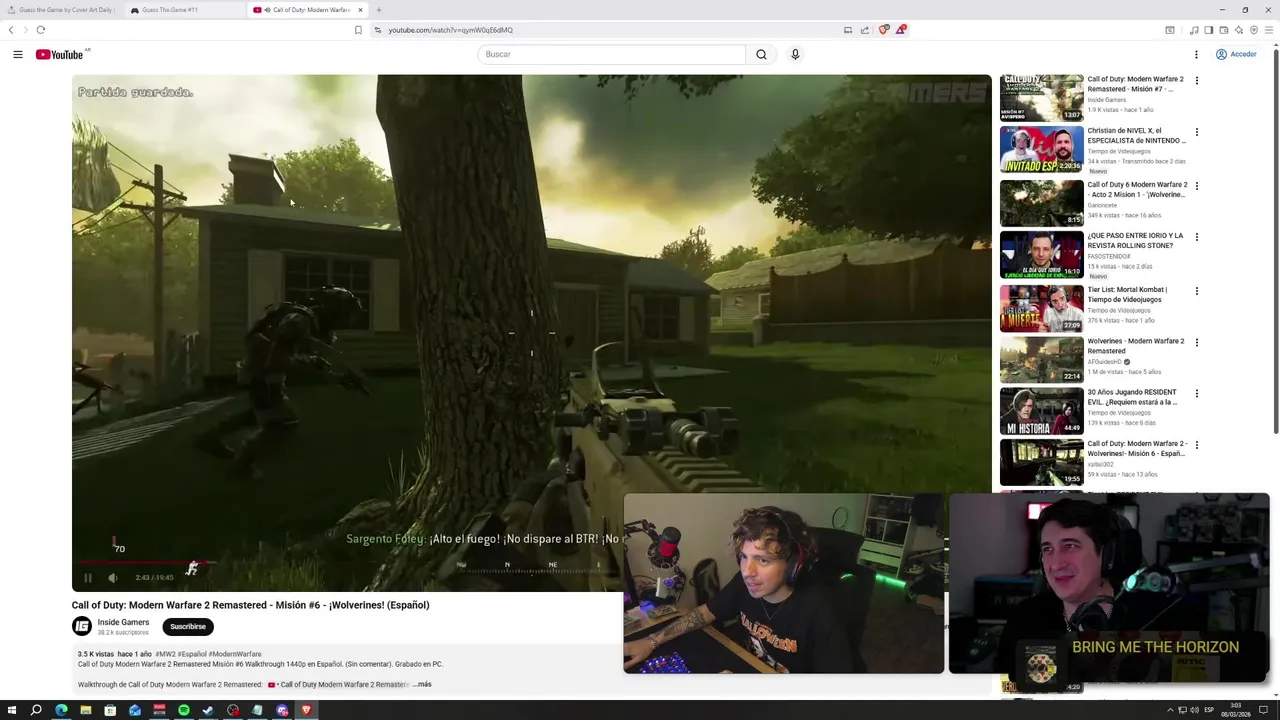
Task: Open YouTube settings three-dot menu near Acceder
Action: [x=1196, y=54]
